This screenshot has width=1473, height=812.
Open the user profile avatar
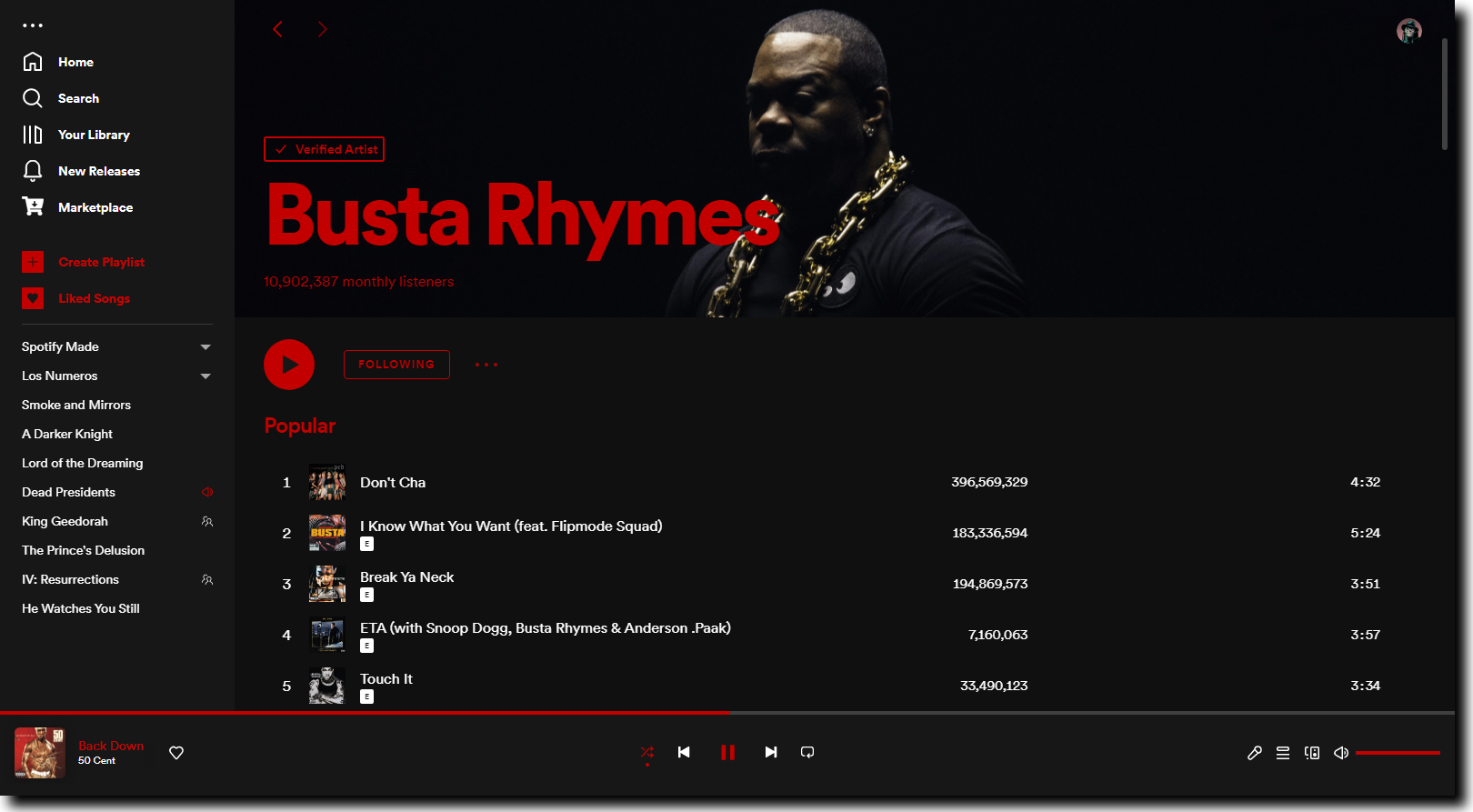(x=1408, y=31)
